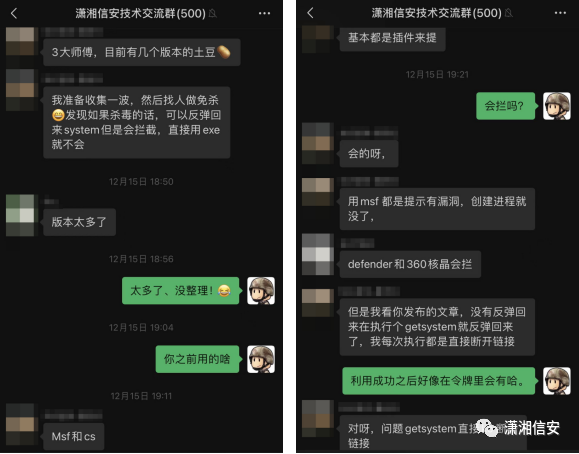The height and width of the screenshot is (454, 579).
Task: Tap the muted bell icon in left title
Action: click(212, 14)
